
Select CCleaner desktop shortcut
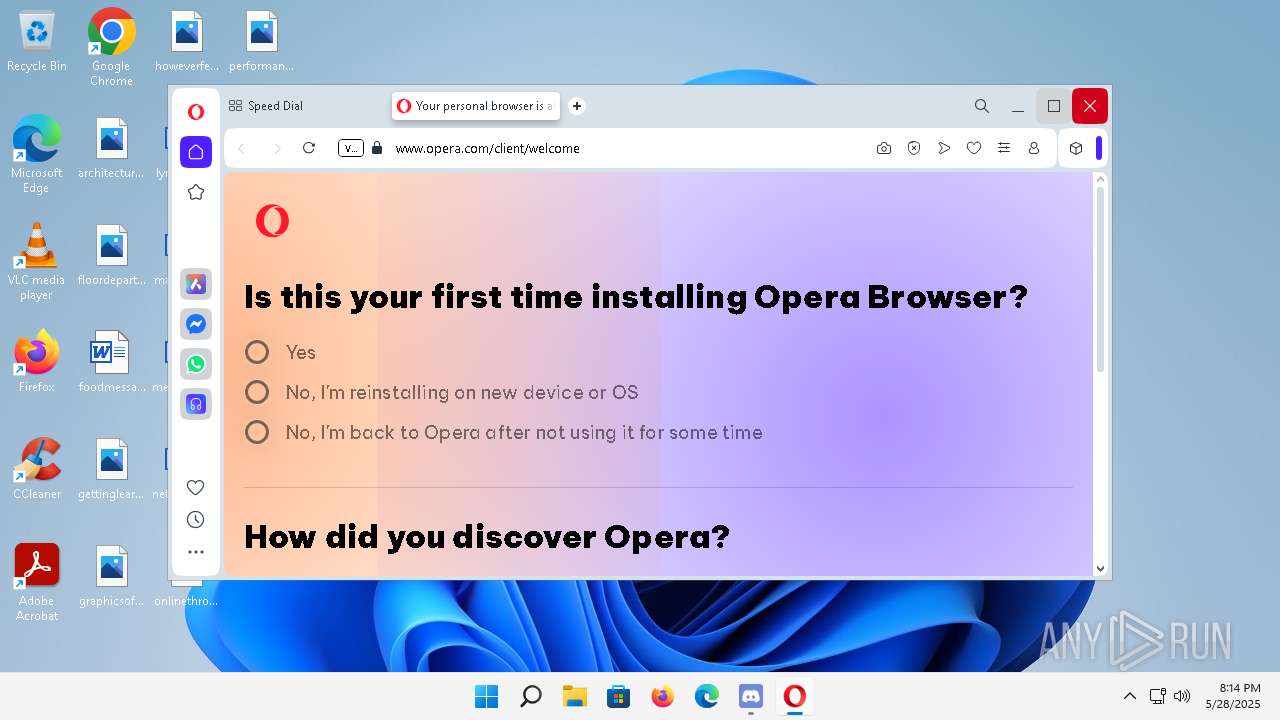(x=37, y=468)
